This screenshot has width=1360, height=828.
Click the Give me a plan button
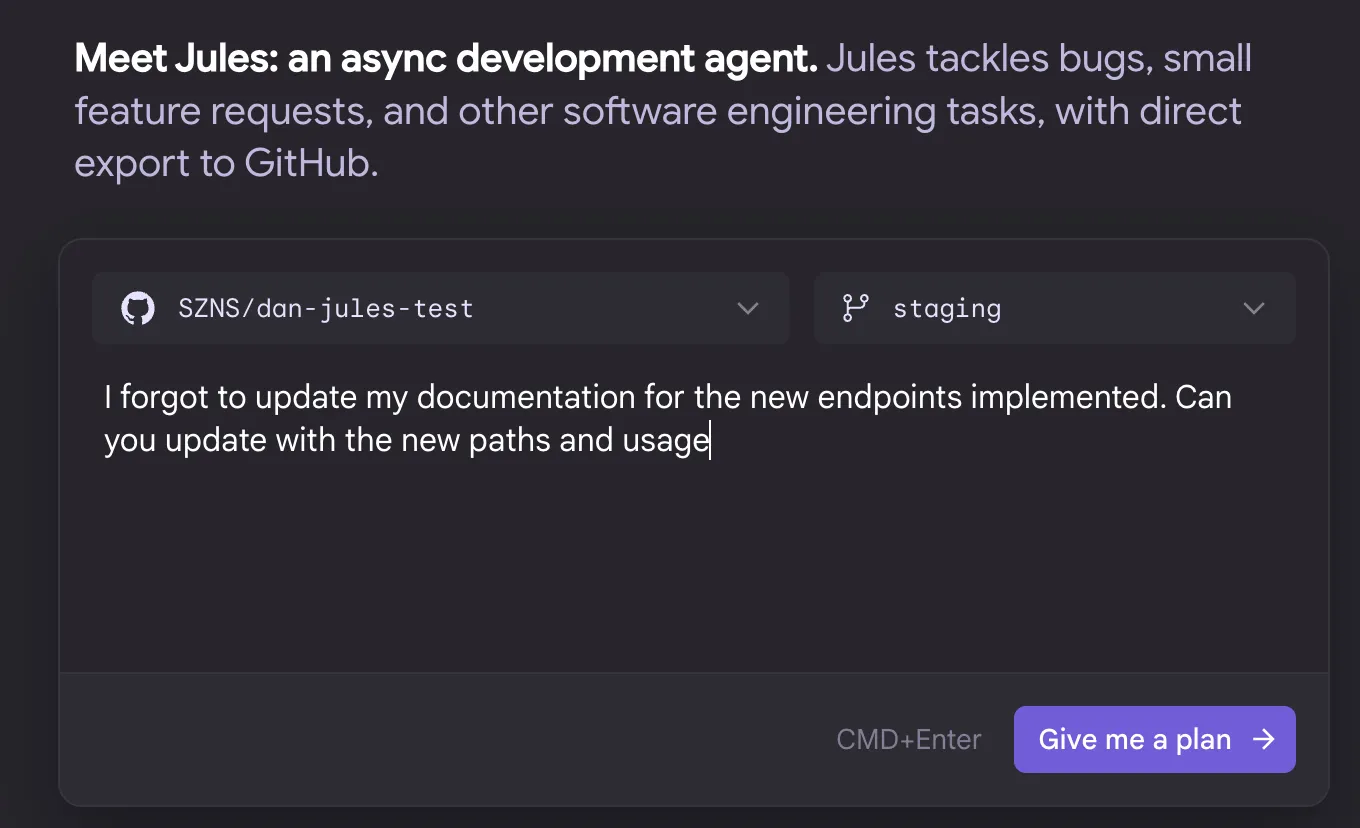click(1155, 740)
